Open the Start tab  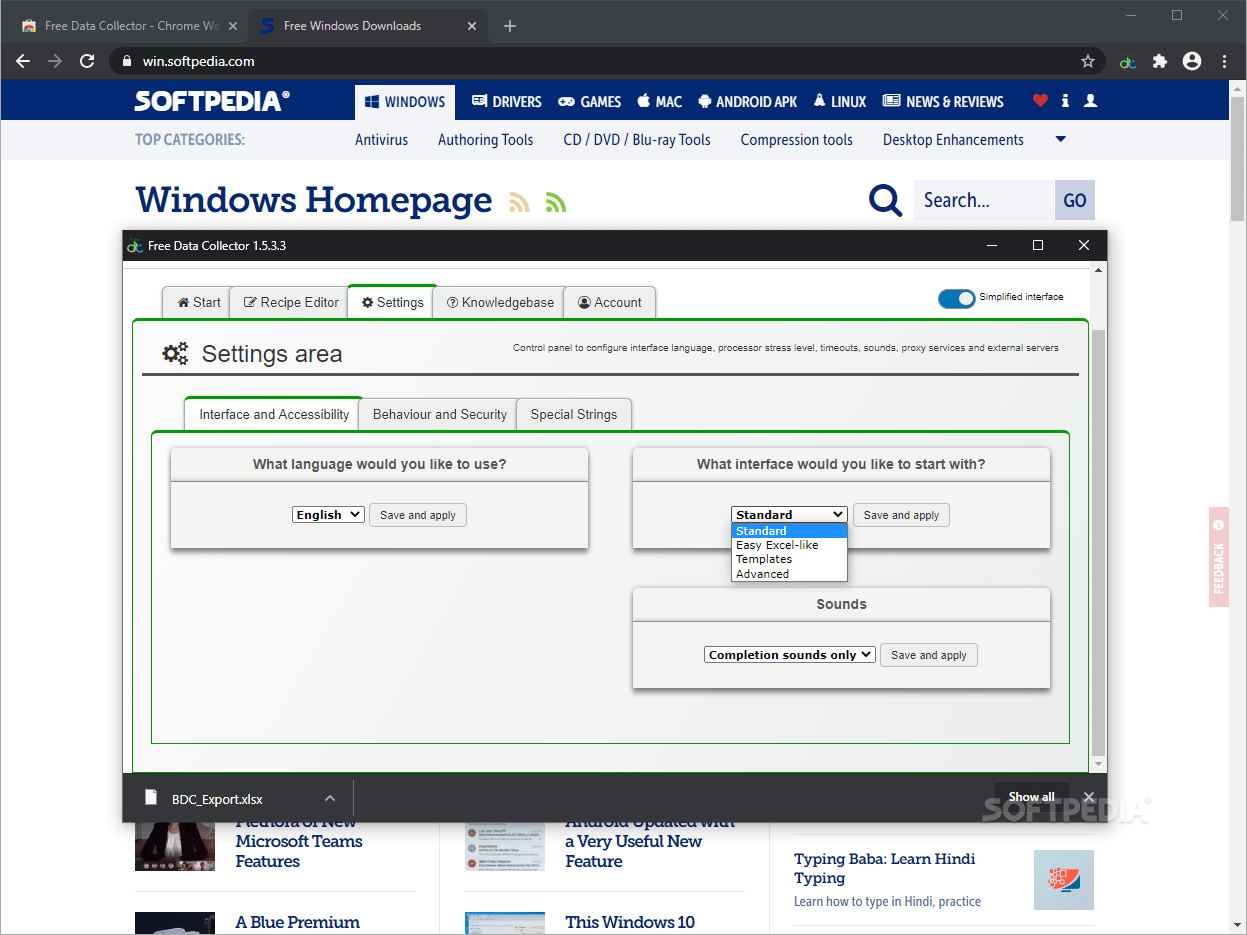point(198,302)
